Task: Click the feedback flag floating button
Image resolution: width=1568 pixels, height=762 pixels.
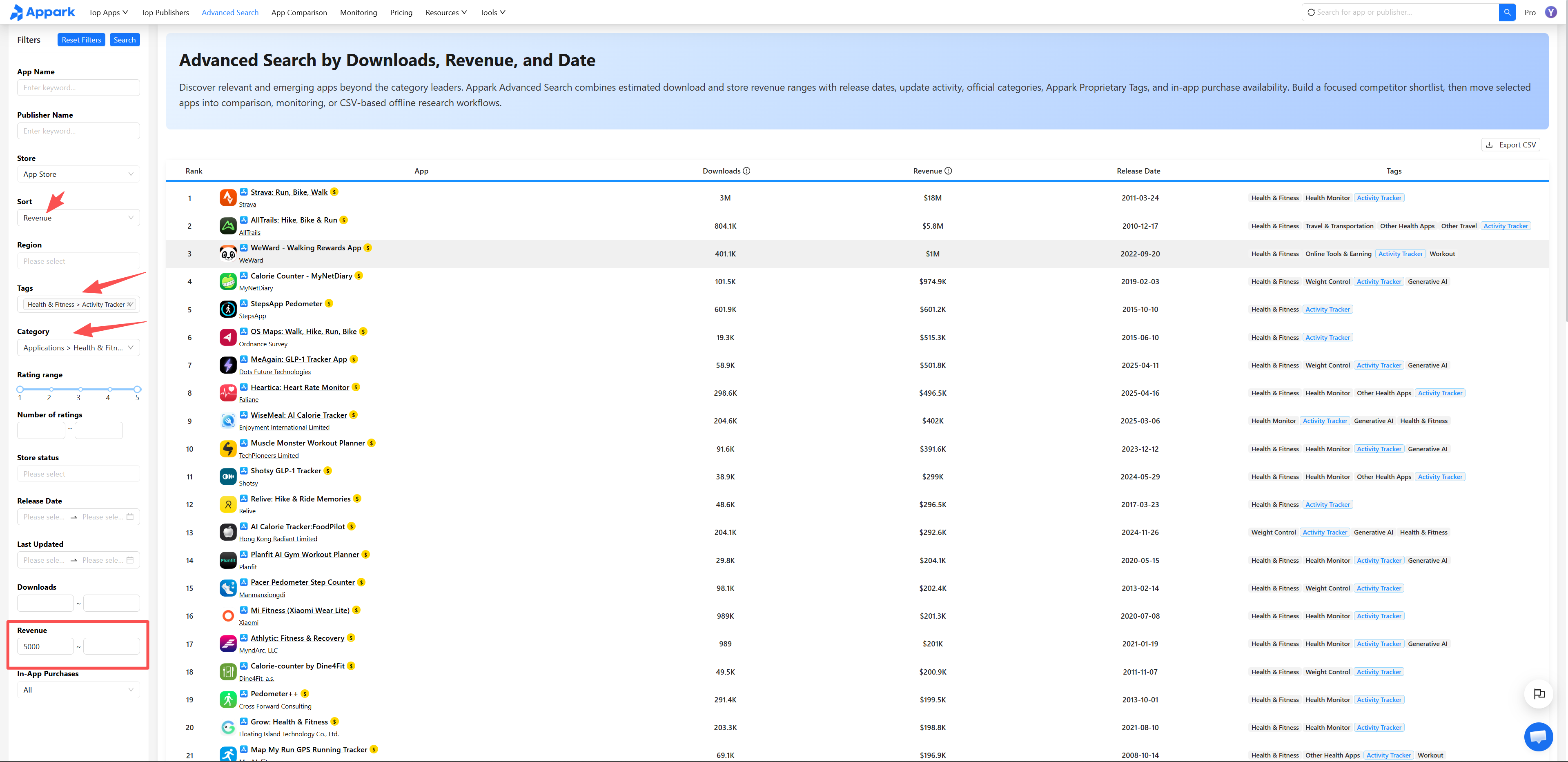Action: [1539, 694]
